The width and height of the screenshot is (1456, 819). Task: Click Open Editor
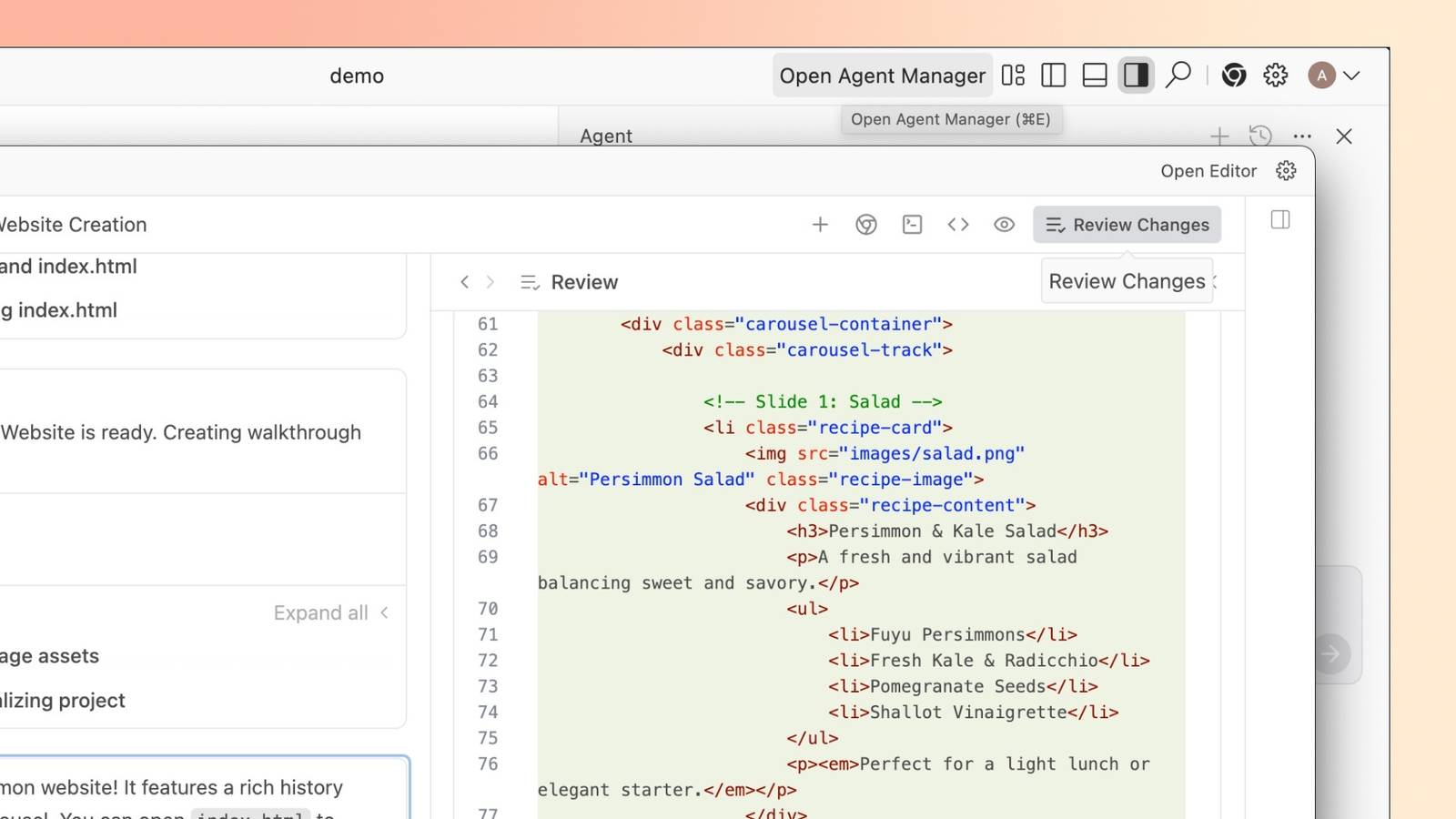[1208, 170]
